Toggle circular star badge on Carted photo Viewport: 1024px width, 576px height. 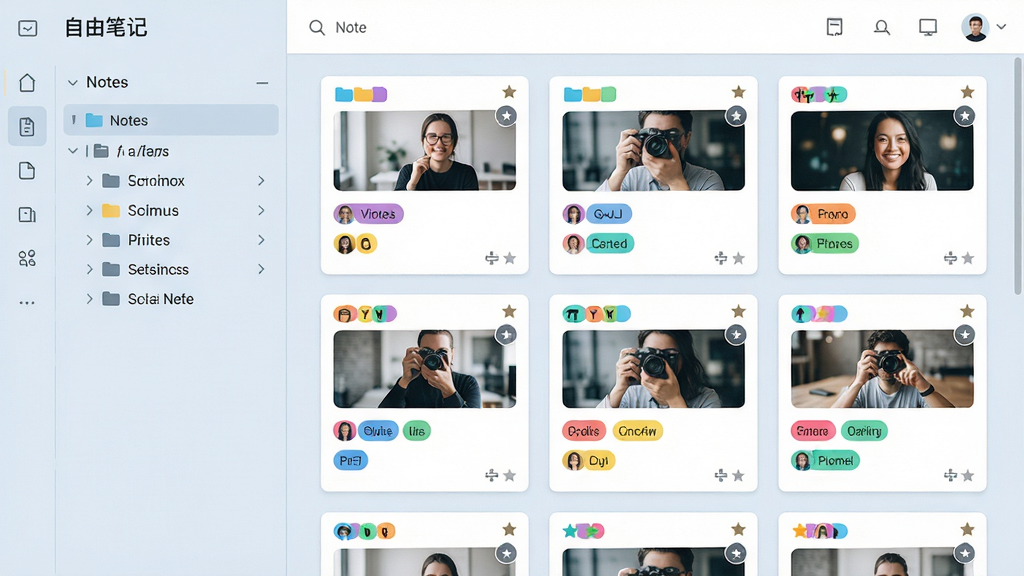pos(736,116)
